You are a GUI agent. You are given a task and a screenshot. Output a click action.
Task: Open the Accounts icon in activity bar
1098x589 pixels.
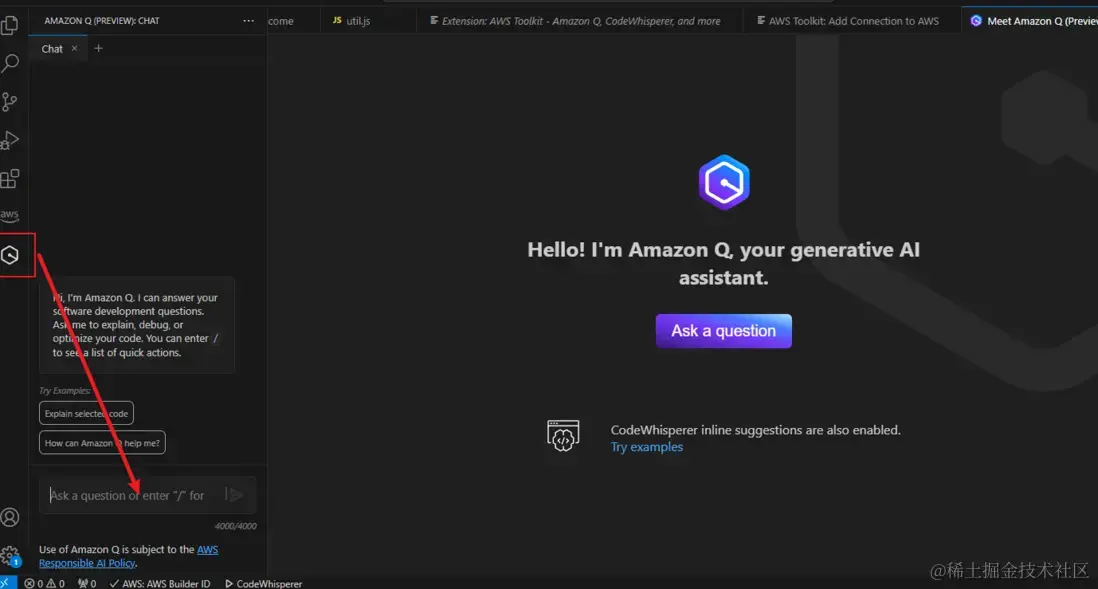click(x=10, y=518)
